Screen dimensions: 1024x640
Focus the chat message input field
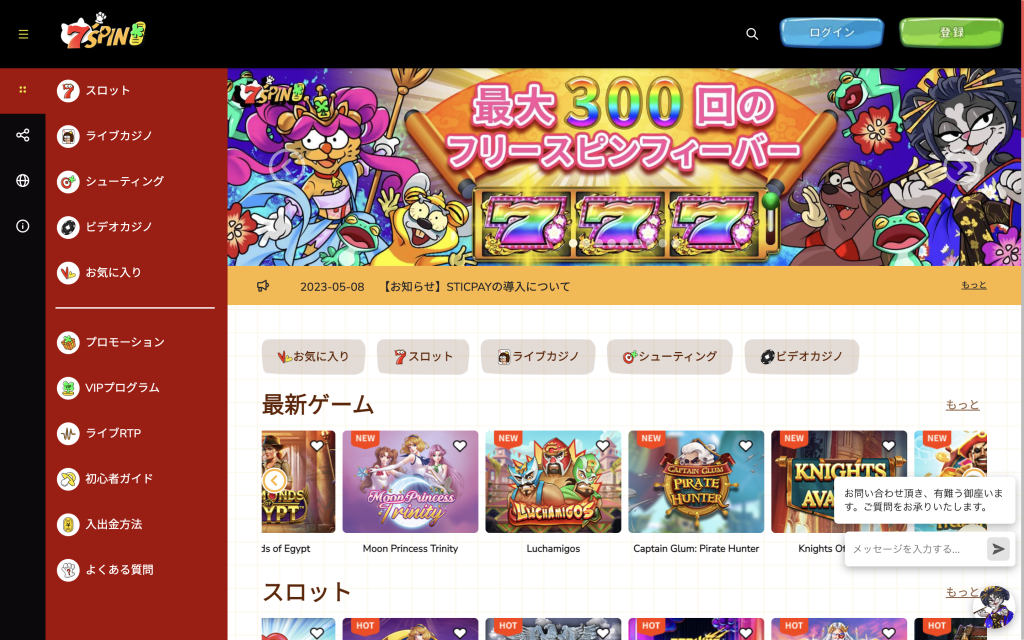(916, 549)
